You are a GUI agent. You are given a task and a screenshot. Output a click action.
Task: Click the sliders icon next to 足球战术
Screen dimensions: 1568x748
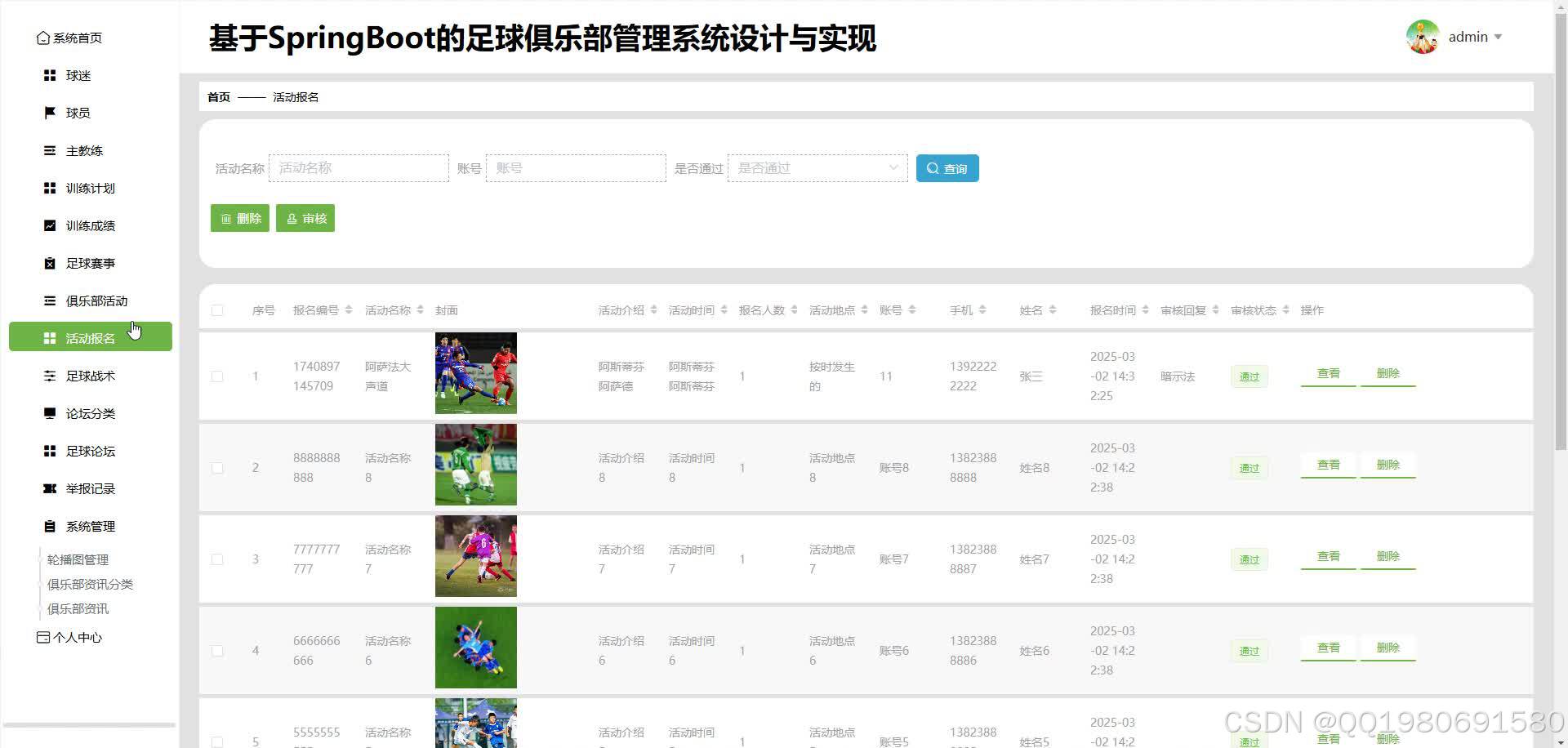pos(50,376)
